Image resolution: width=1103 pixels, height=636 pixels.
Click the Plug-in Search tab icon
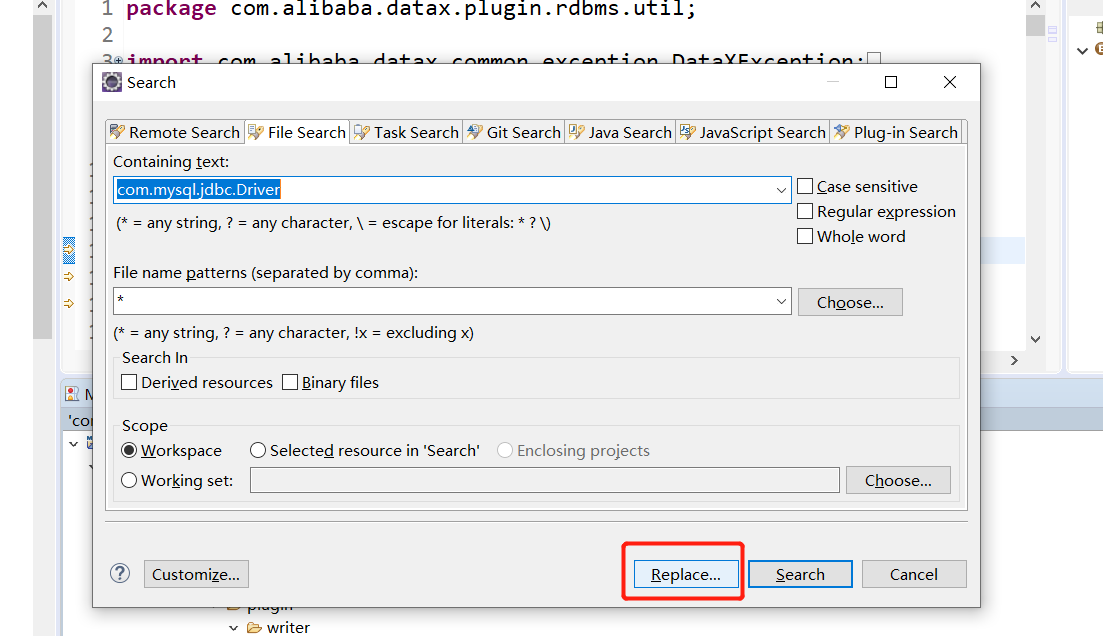click(x=842, y=131)
